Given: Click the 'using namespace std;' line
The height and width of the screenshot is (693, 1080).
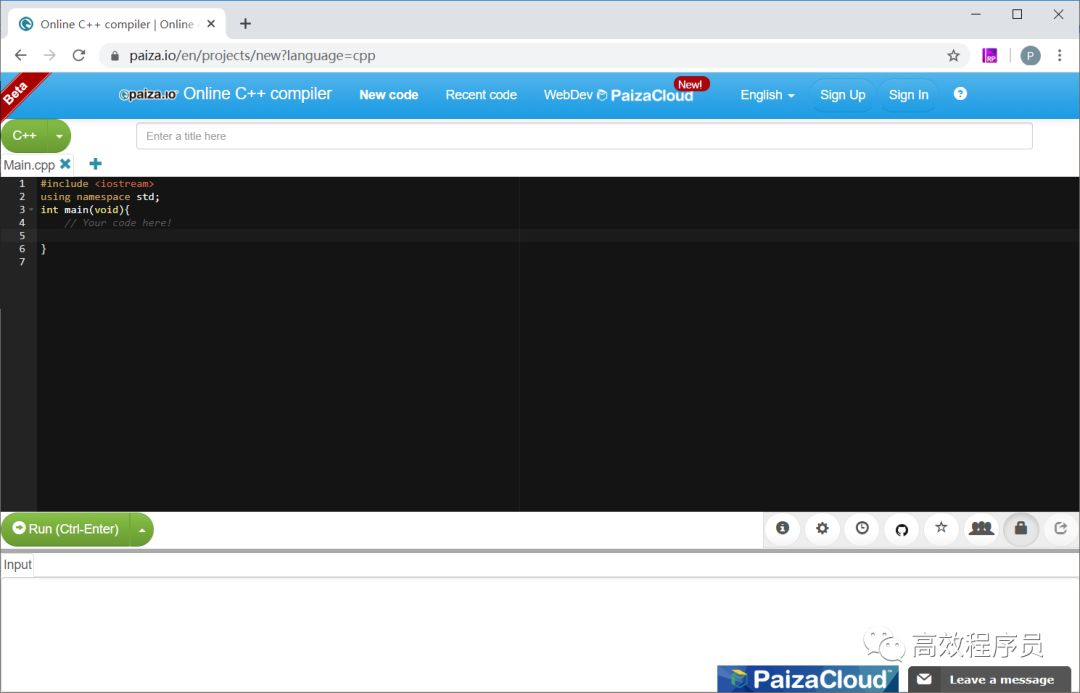Looking at the screenshot, I should coord(100,197).
